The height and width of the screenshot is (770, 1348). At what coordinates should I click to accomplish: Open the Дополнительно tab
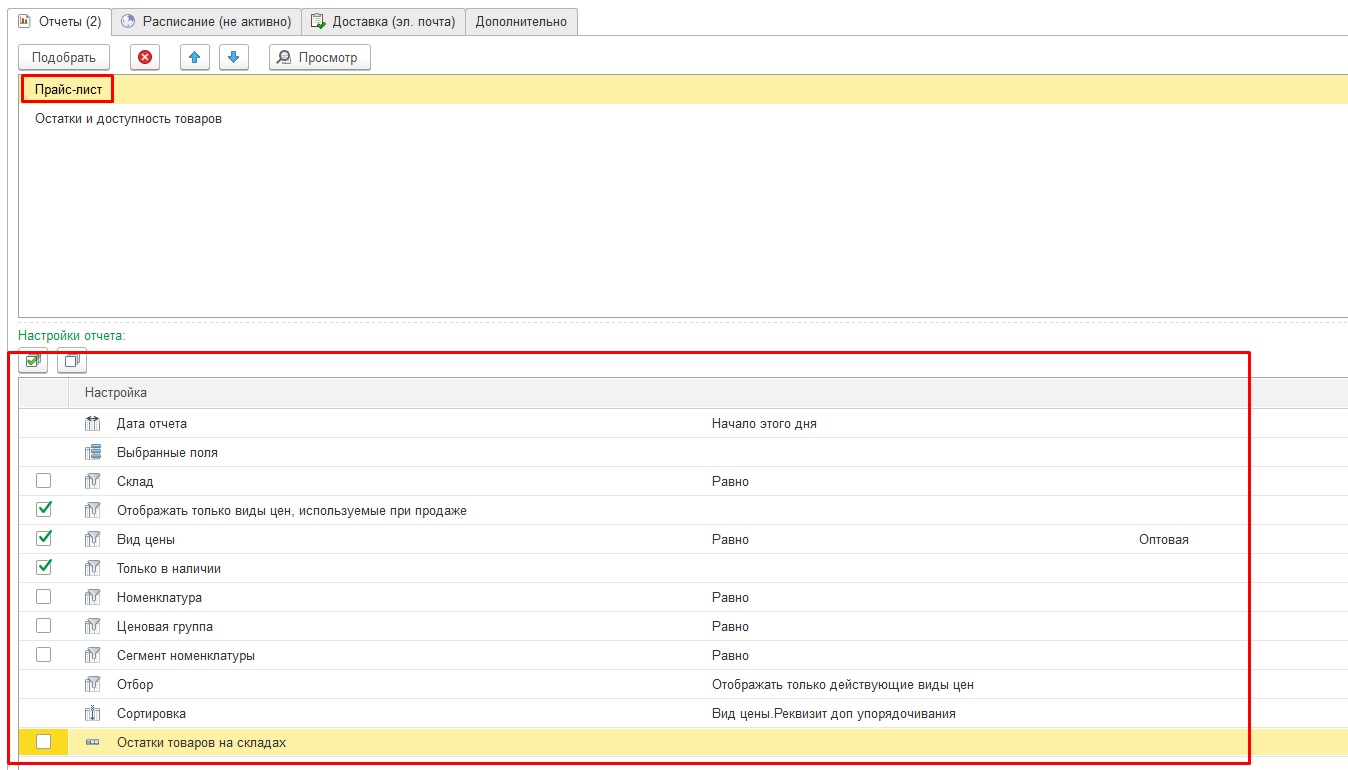click(521, 21)
